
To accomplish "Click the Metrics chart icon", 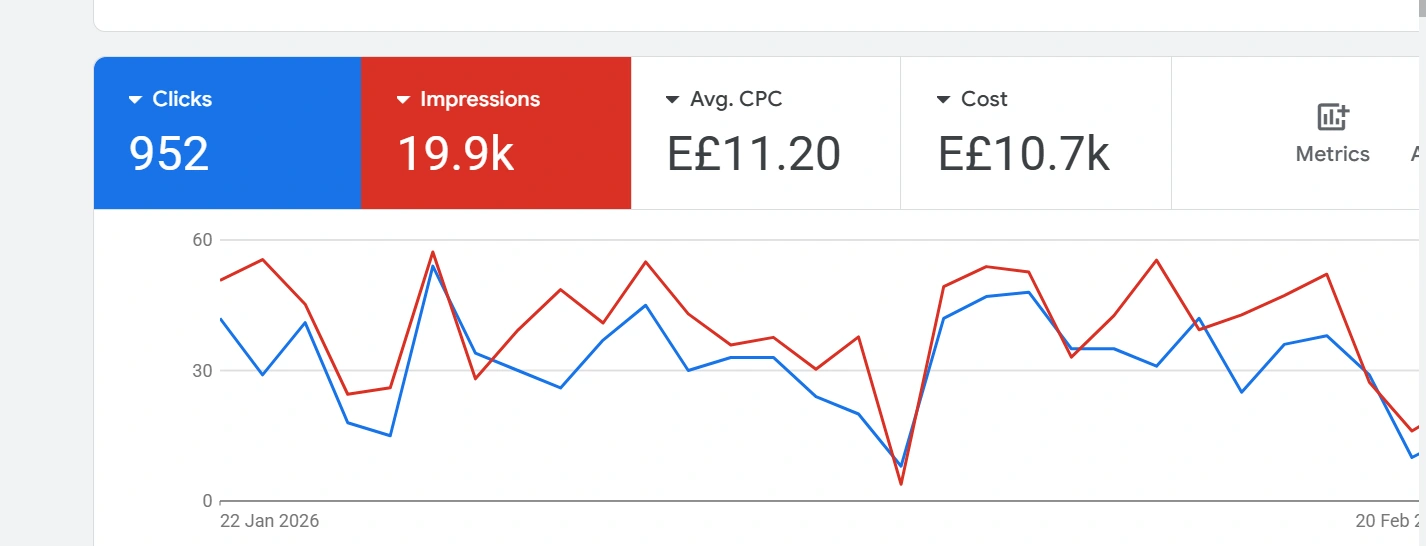I will point(1333,117).
